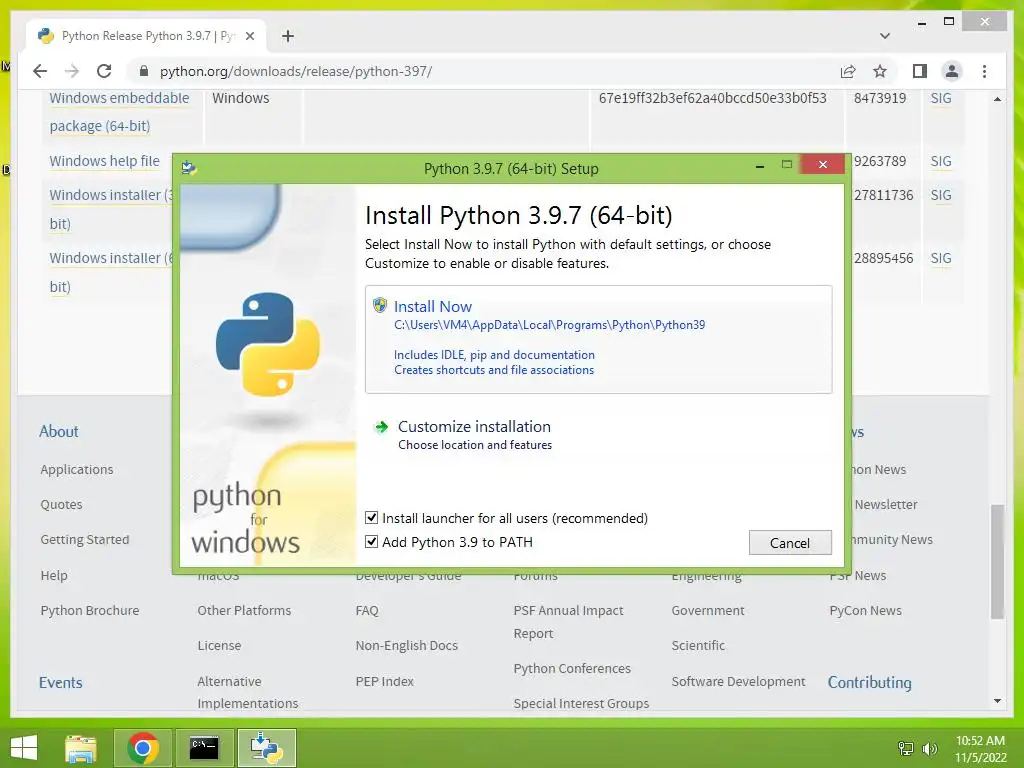Screen dimensions: 1024x768
Task: Click SIG link in 27811736 row
Action: (940, 195)
